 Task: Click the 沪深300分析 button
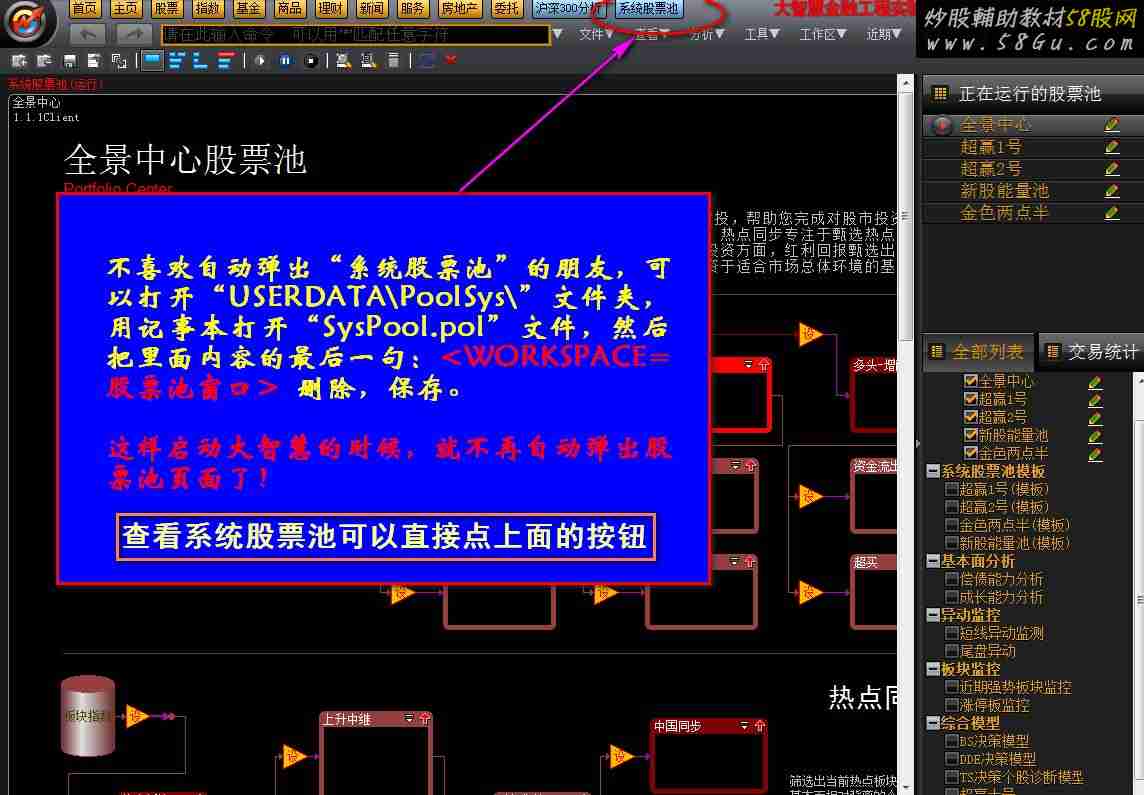point(568,8)
